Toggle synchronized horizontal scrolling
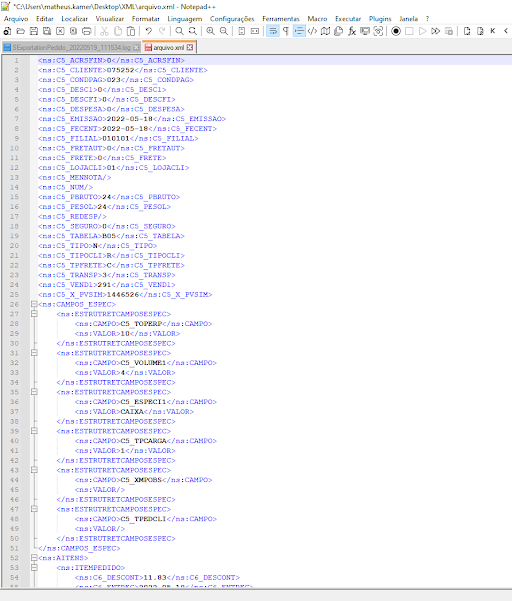 254,31
